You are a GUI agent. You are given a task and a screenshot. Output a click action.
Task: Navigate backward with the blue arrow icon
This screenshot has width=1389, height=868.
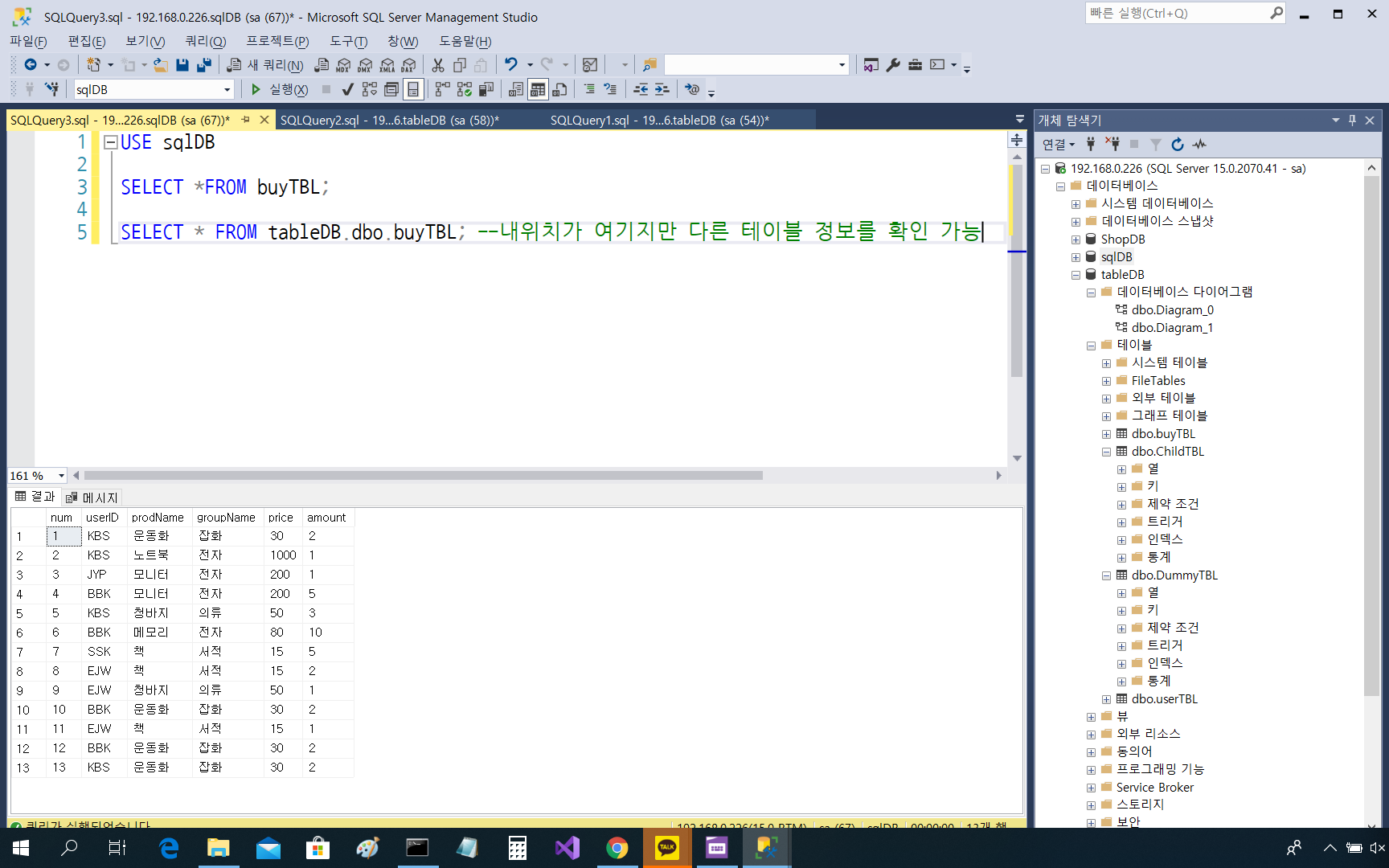(31, 64)
